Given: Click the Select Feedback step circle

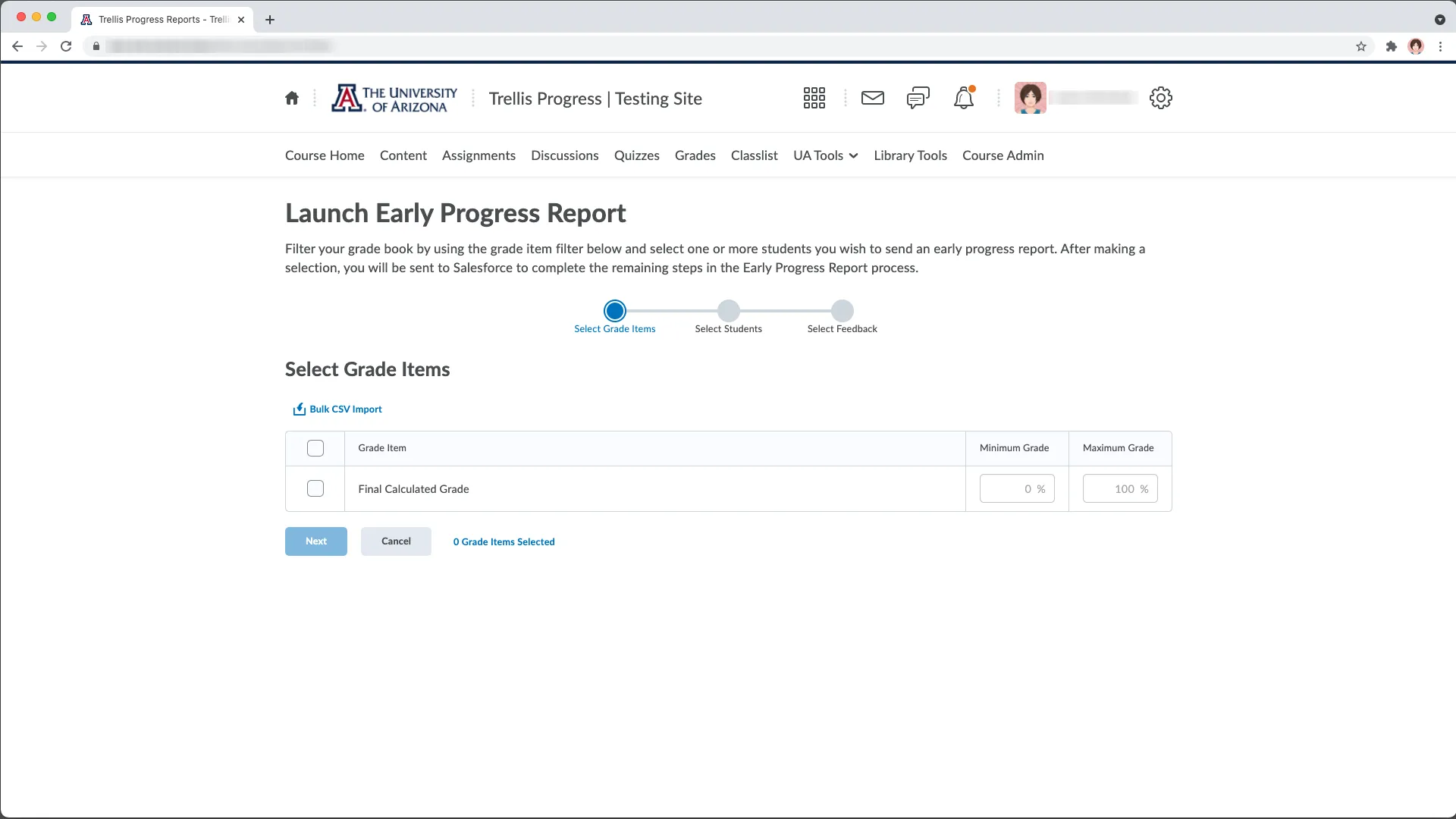Looking at the screenshot, I should pos(843,311).
